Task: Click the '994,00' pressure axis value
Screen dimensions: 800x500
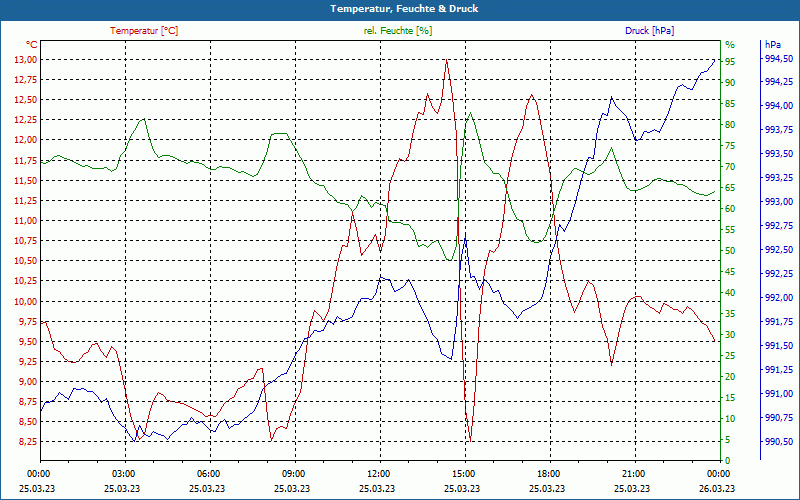Action: (779, 106)
